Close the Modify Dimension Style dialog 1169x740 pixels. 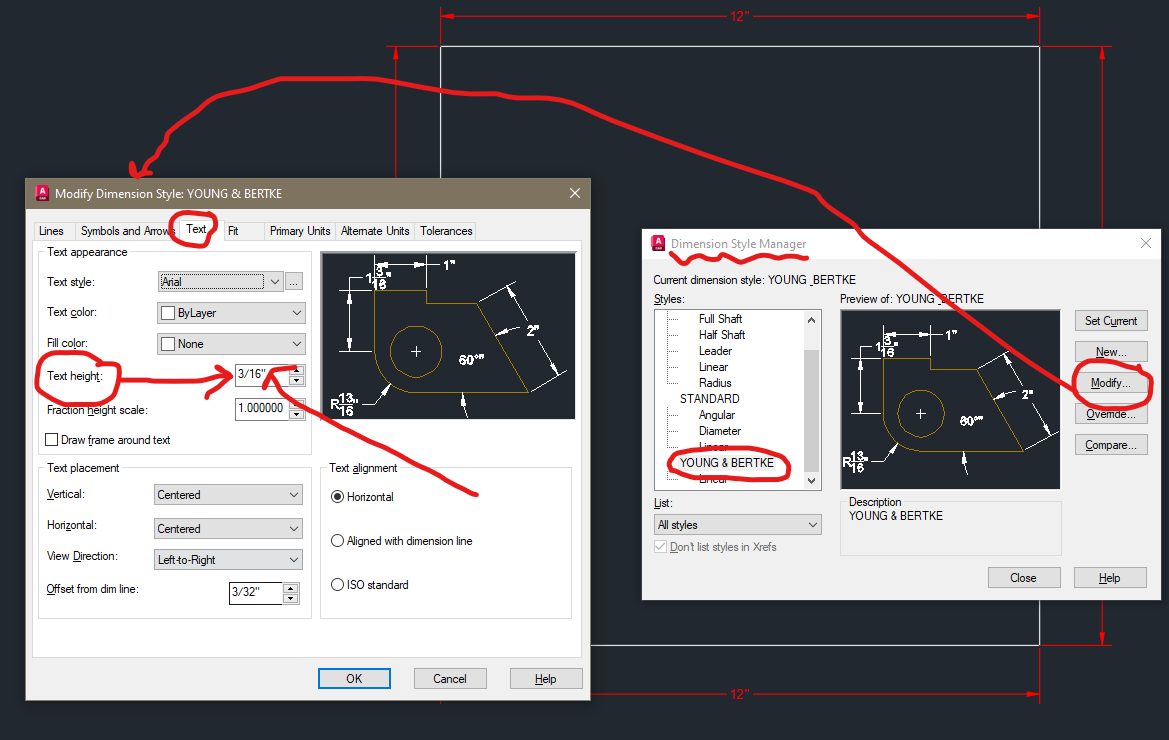575,193
